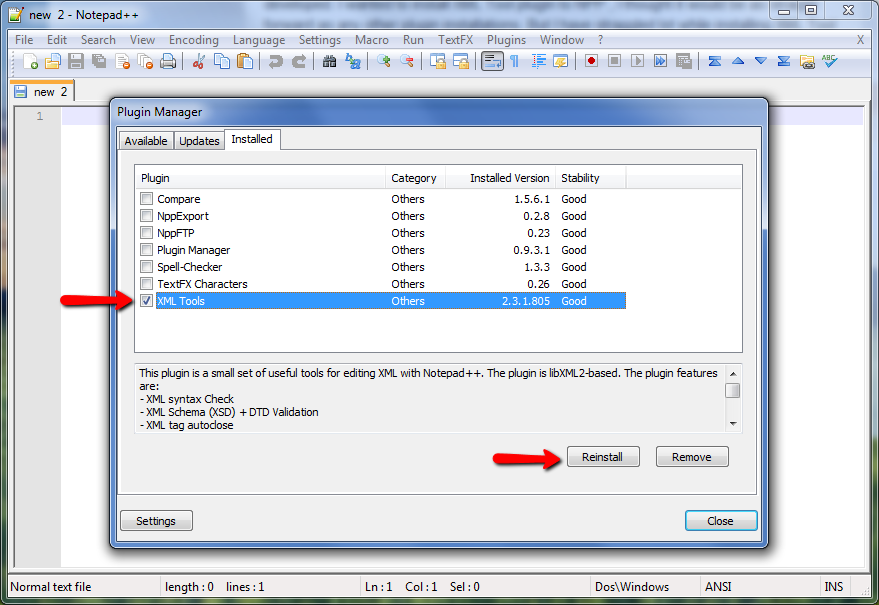
Task: Click the Run macro multiple times icon
Action: pyautogui.click(x=660, y=61)
